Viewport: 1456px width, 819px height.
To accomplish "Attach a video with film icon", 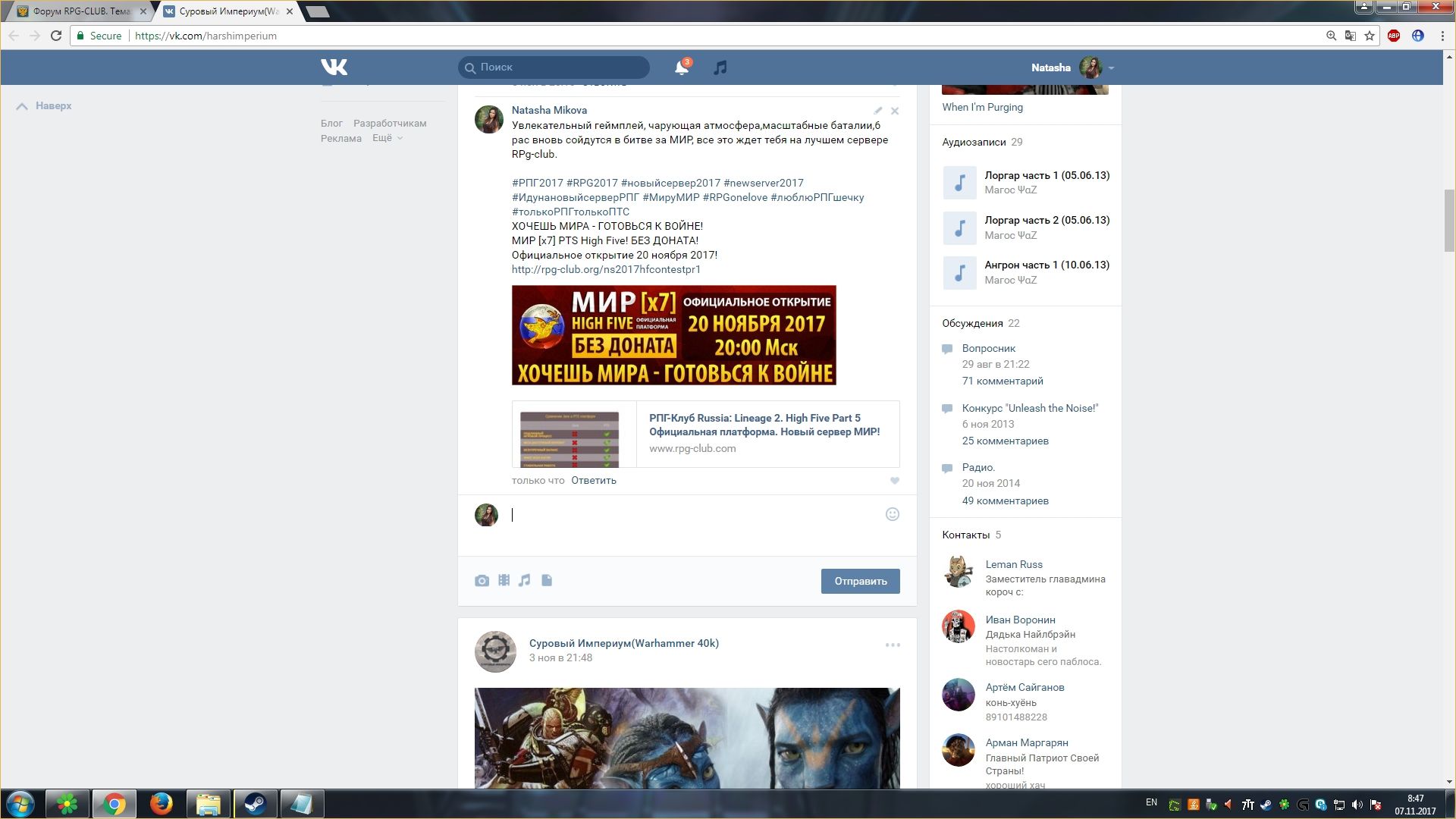I will (x=504, y=581).
